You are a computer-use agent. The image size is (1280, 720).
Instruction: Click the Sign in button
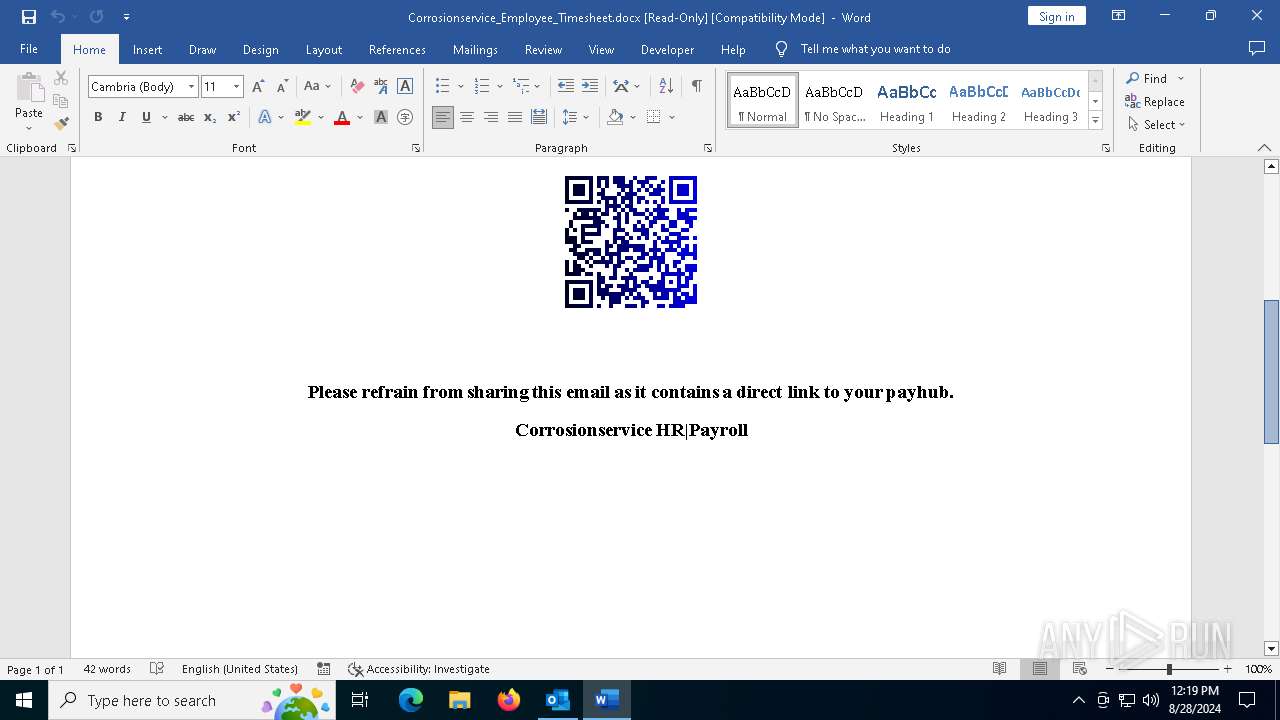click(1056, 16)
